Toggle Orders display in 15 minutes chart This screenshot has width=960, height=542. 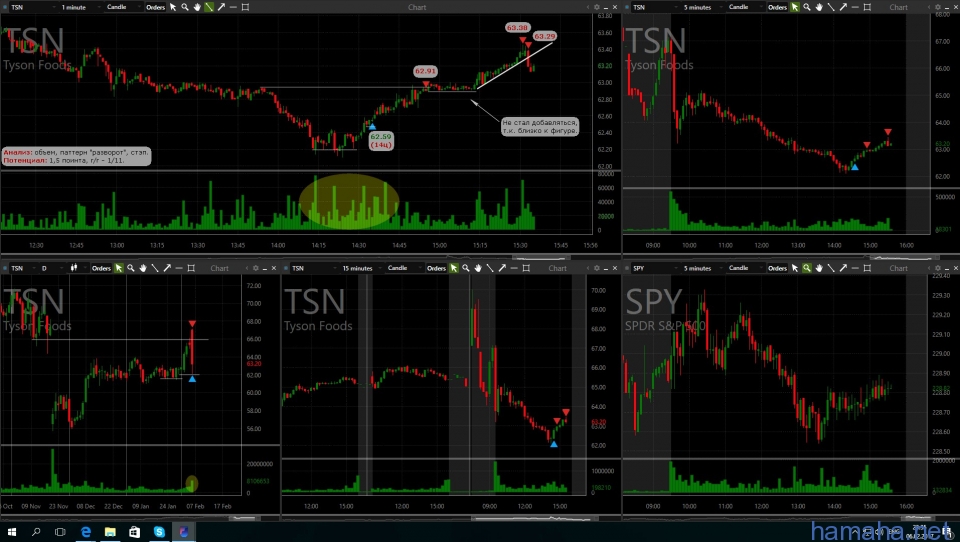pyautogui.click(x=436, y=268)
